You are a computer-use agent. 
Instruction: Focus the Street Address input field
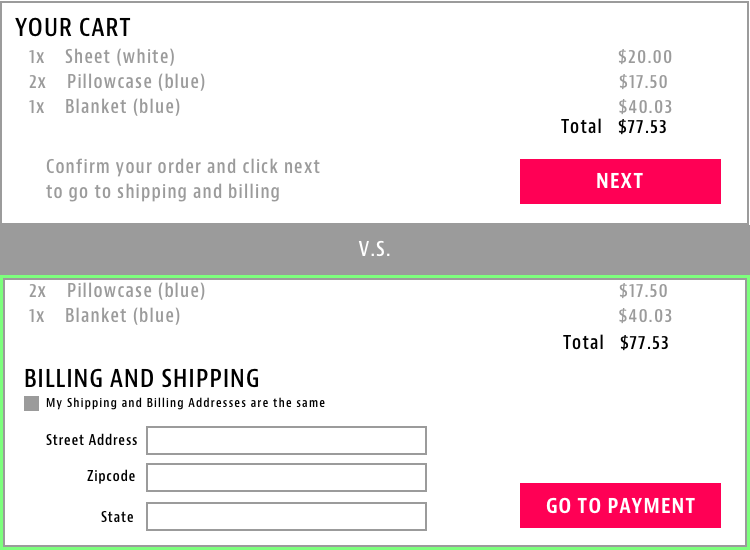coord(286,440)
